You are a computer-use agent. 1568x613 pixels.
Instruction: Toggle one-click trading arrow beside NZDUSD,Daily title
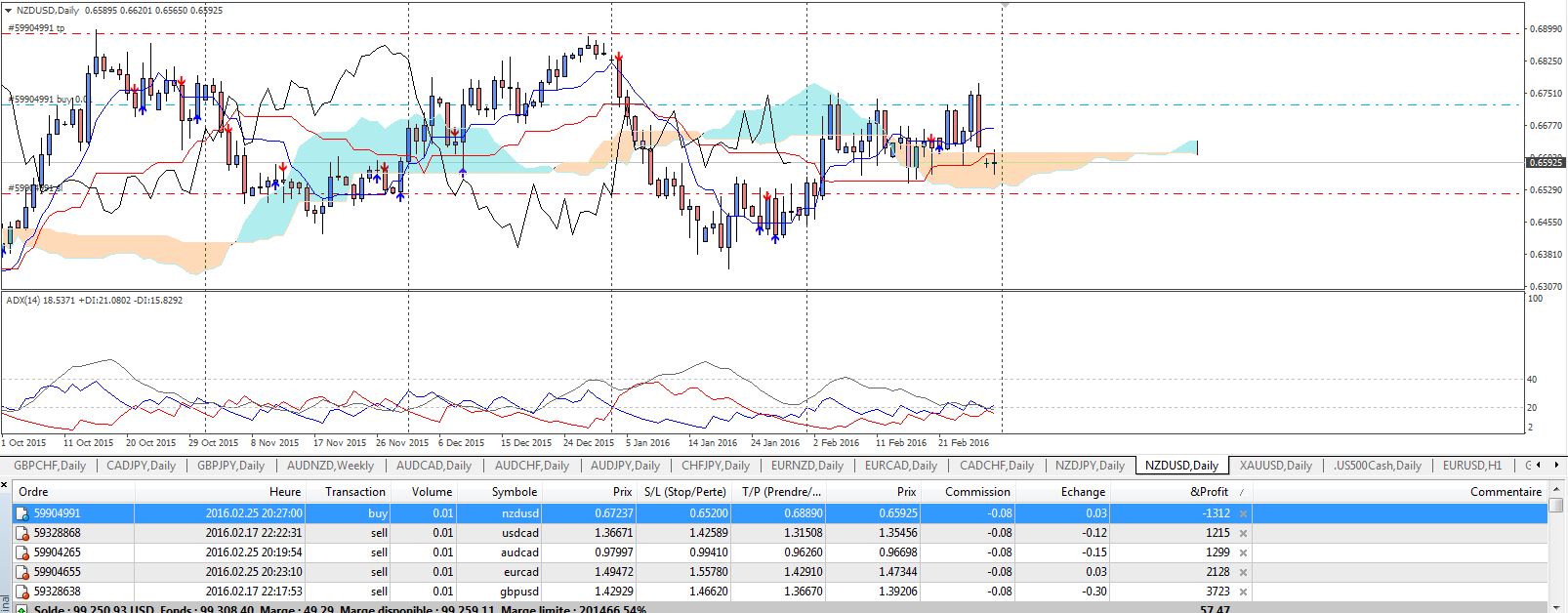pyautogui.click(x=9, y=10)
